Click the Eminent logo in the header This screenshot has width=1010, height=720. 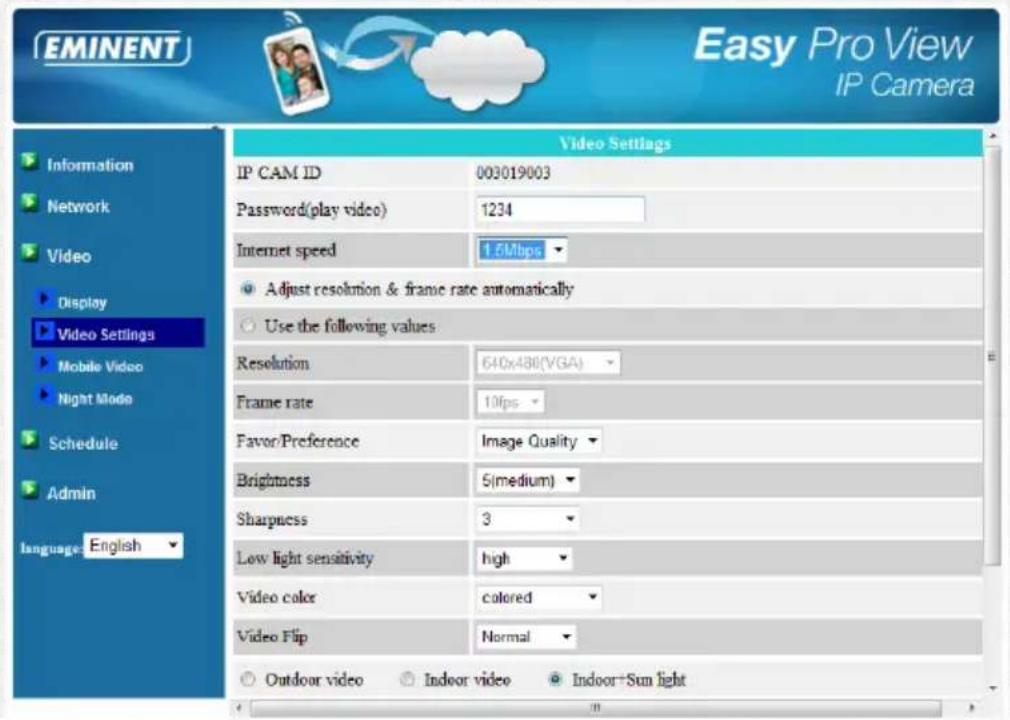[113, 48]
